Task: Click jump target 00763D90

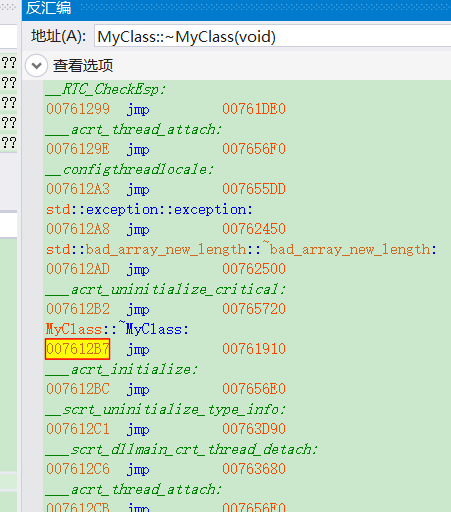Action: coord(254,429)
